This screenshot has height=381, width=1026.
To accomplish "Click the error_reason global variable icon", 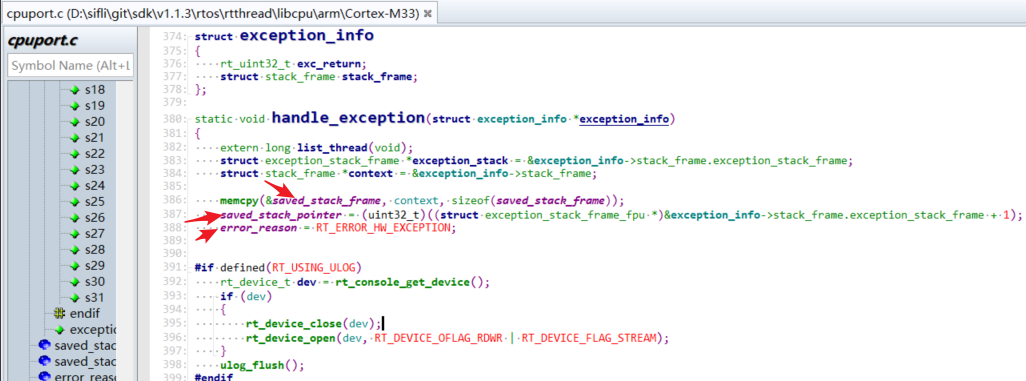I will pyautogui.click(x=44, y=377).
